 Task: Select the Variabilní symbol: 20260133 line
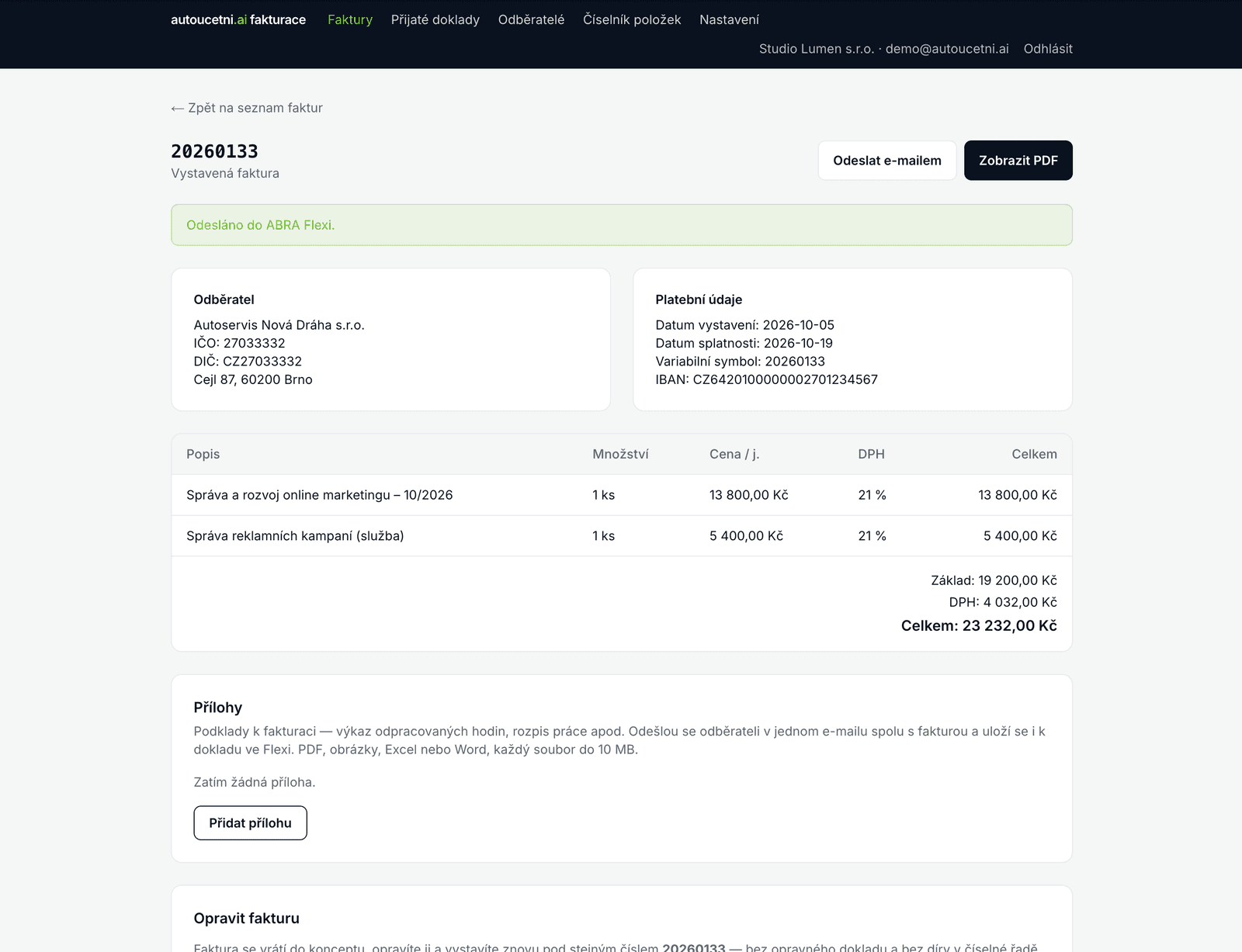pos(741,362)
